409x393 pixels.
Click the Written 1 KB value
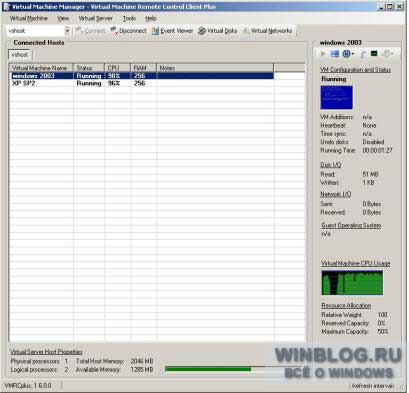(x=368, y=183)
